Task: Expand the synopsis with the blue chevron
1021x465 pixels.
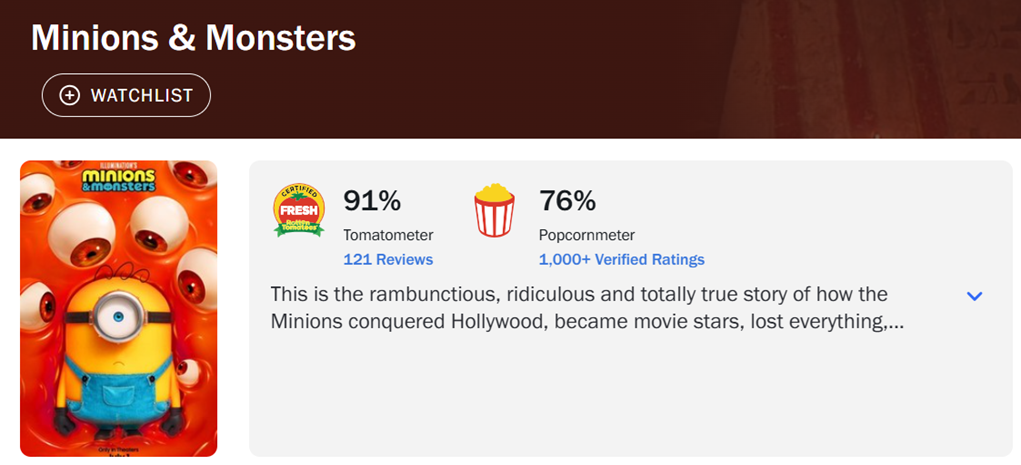Action: click(974, 296)
